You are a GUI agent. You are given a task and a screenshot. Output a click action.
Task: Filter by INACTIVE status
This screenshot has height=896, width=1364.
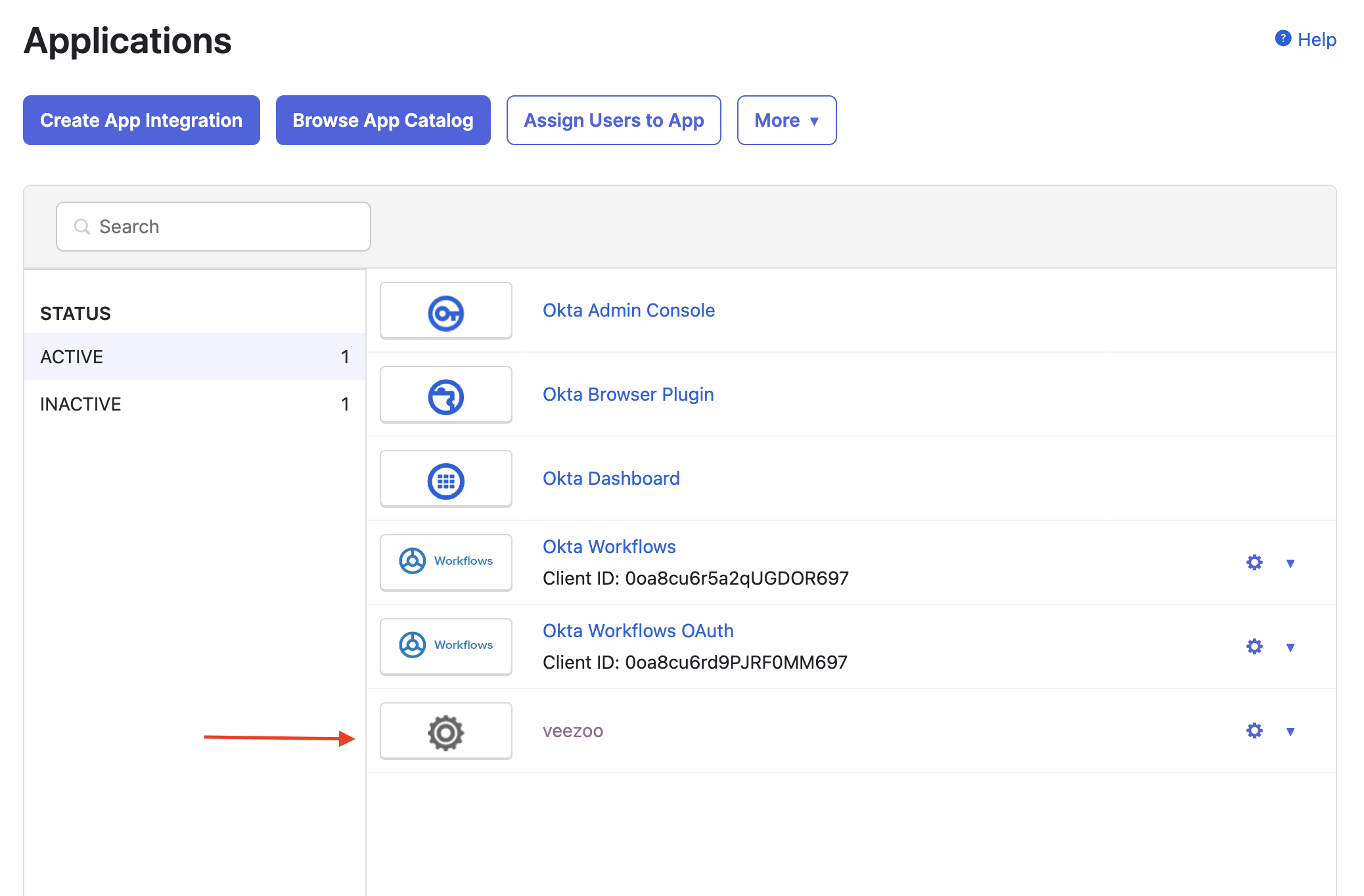tap(194, 404)
